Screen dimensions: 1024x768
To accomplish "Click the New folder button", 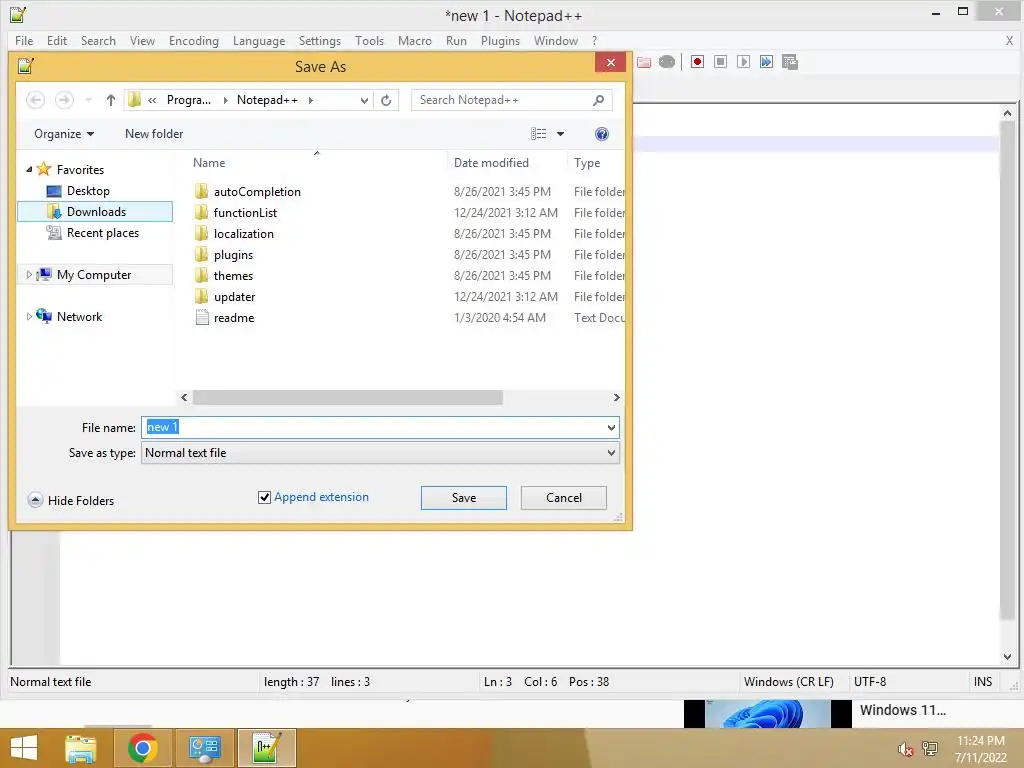I will coord(154,134).
